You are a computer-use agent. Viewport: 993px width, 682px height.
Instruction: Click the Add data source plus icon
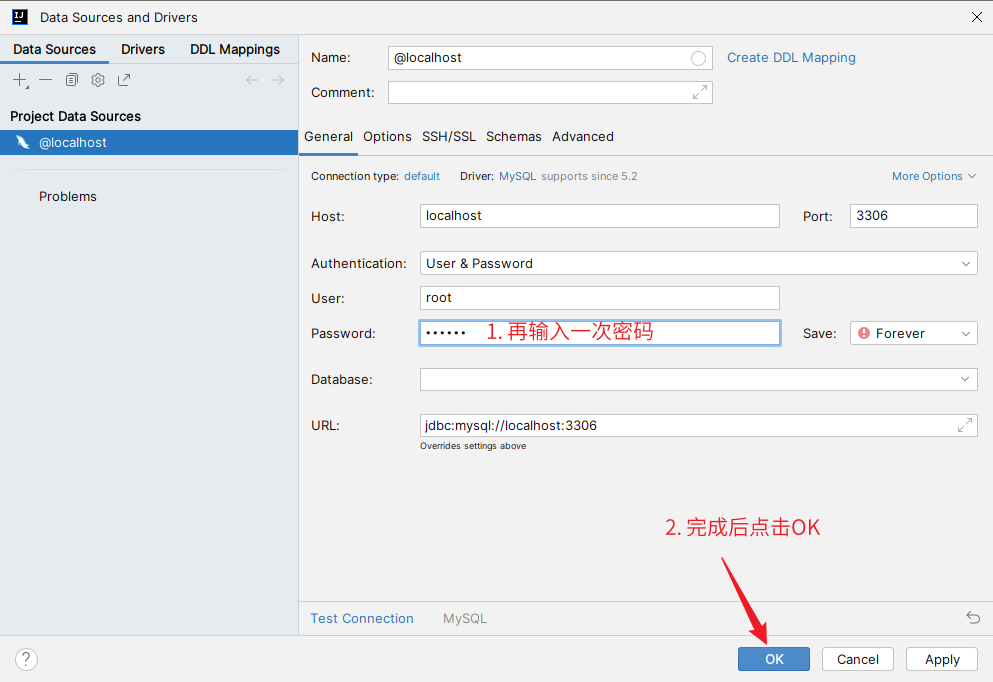(20, 80)
